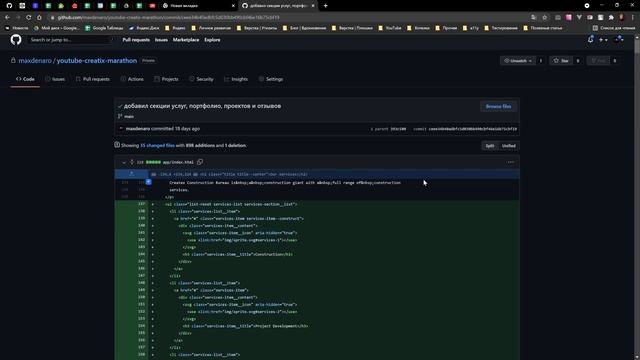Select the Unified diff view

pos(509,146)
